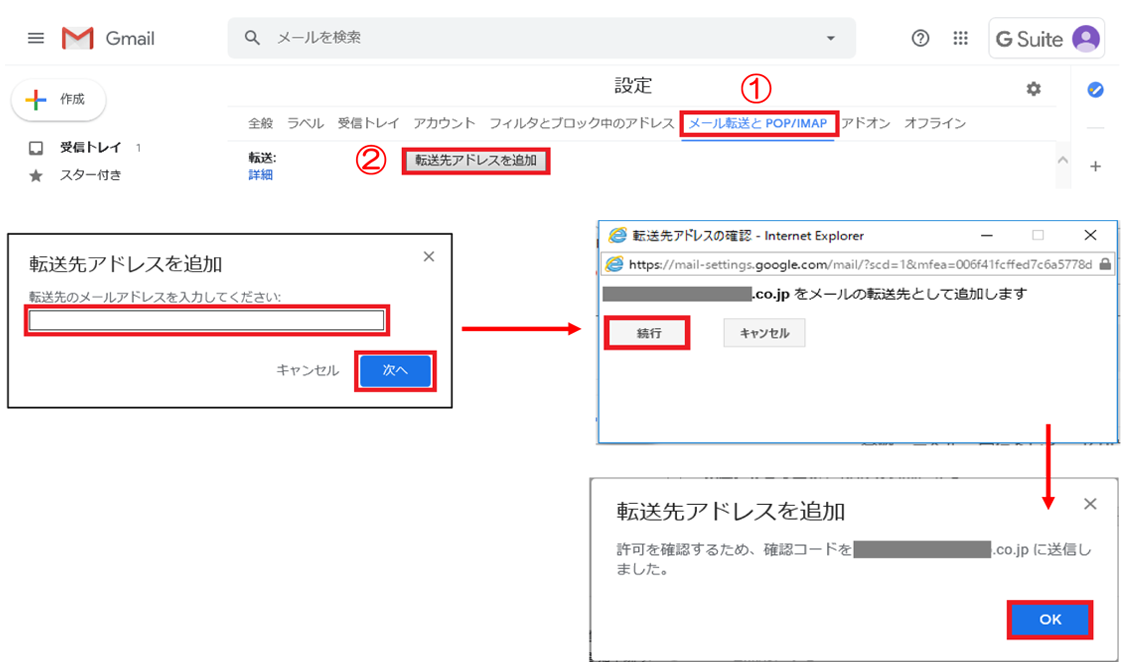This screenshot has height=666, width=1126.
Task: Click the forwarding email address input field
Action: [207, 320]
